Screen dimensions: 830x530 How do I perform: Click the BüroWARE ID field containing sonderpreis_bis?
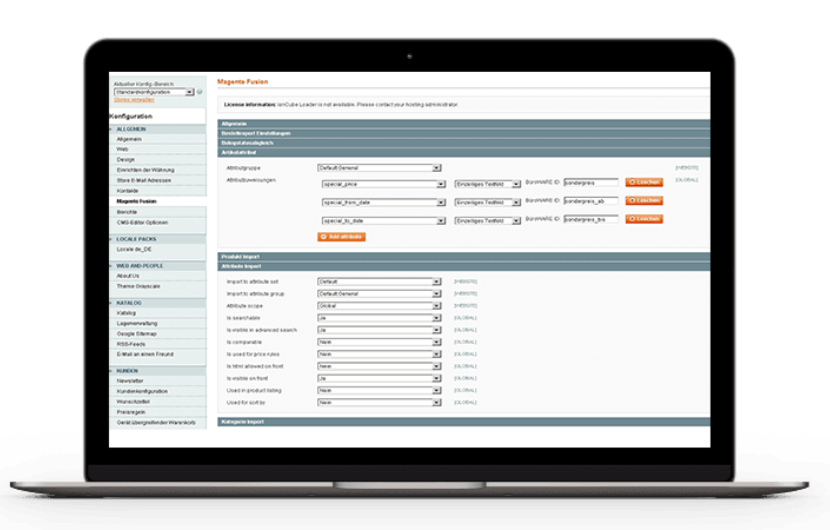(591, 219)
